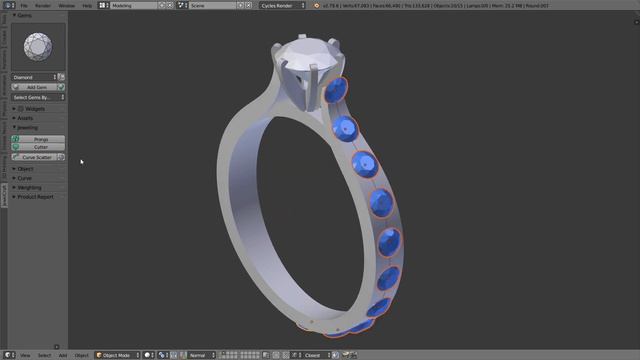Image resolution: width=640 pixels, height=360 pixels.
Task: Open the Select Gems By dropdown
Action: [38, 98]
